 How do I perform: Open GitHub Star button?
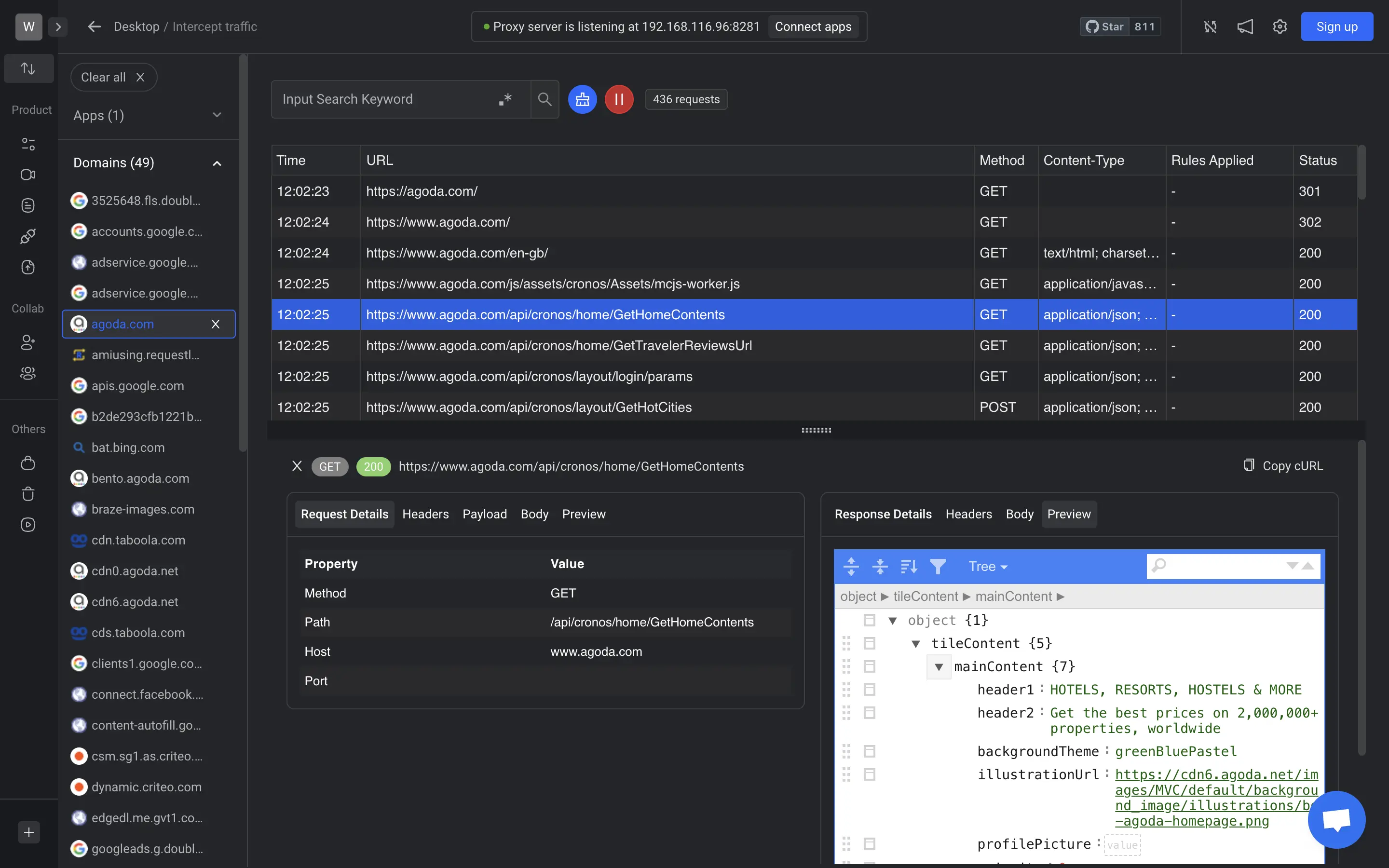pos(1104,27)
